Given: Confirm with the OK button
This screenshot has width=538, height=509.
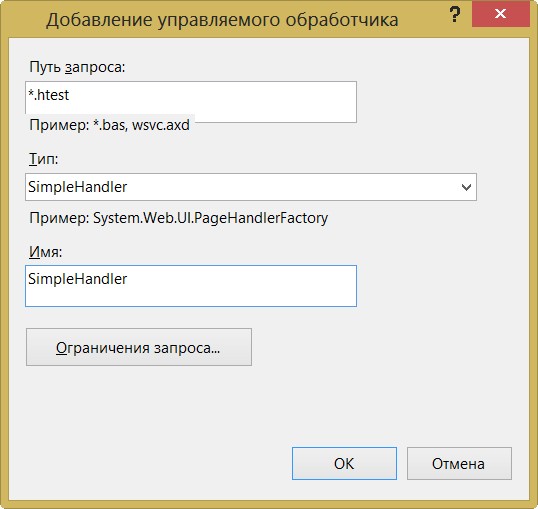Looking at the screenshot, I should (344, 463).
